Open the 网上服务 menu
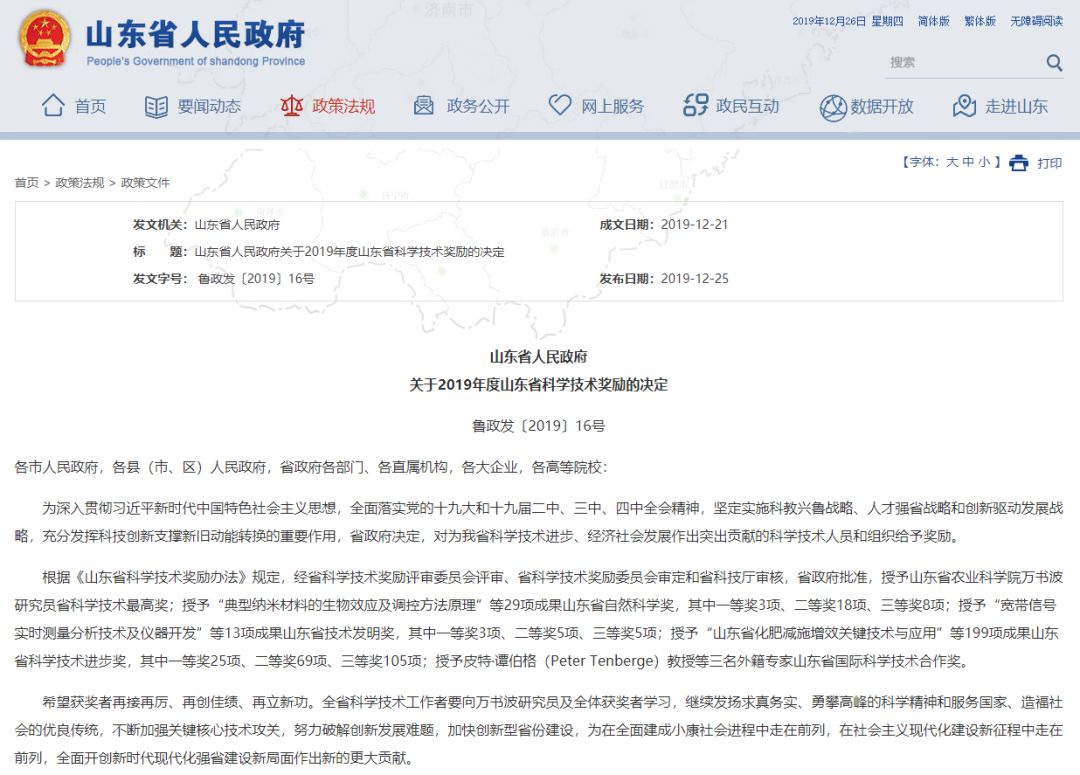 pos(612,106)
